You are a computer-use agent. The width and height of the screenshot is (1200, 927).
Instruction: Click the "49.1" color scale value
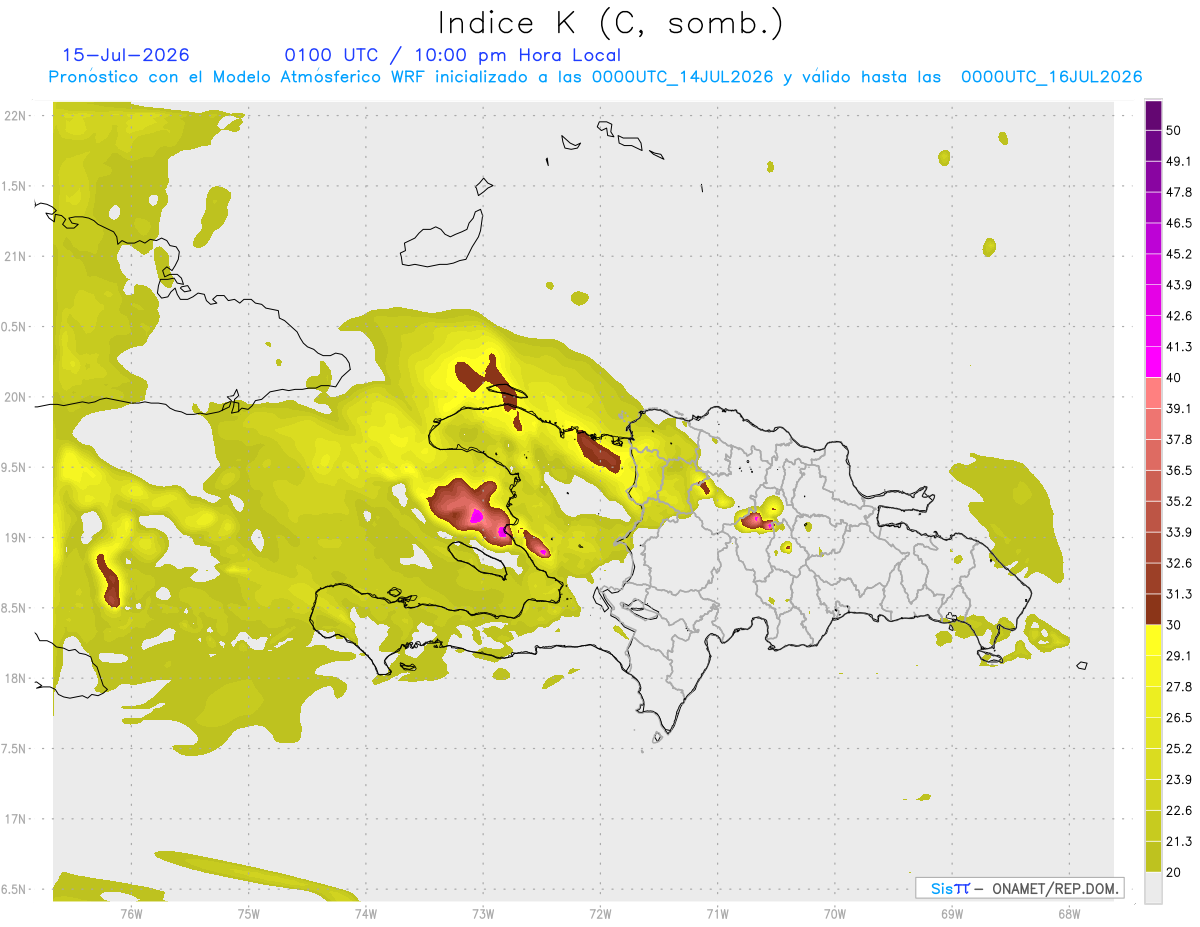(1179, 162)
